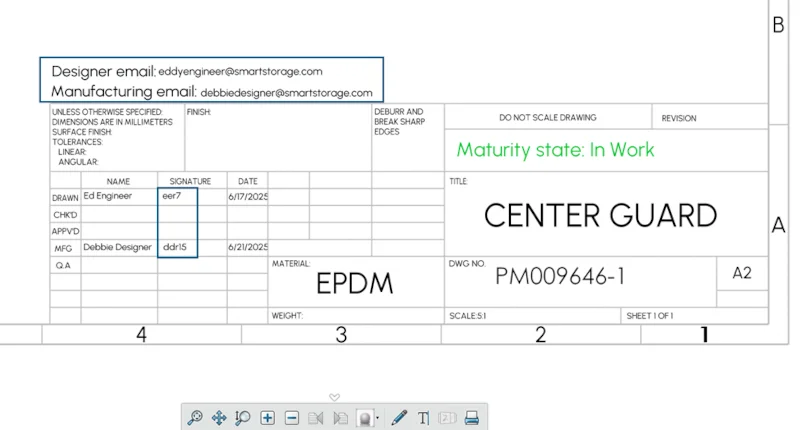This screenshot has height=430, width=800.
Task: Click drawing number PM009646-1
Action: (560, 276)
